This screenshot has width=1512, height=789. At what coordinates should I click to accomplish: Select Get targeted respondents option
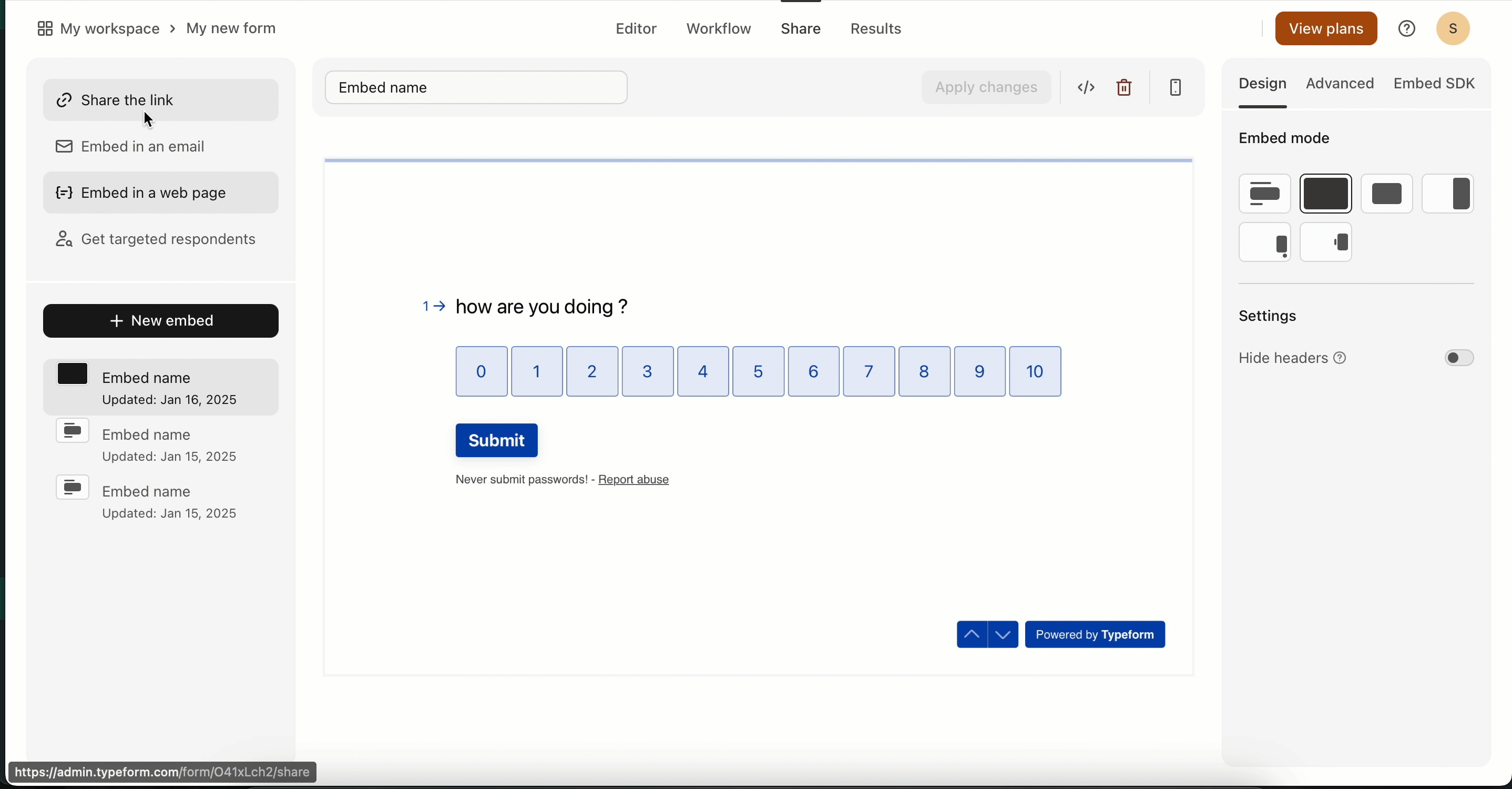(x=161, y=239)
